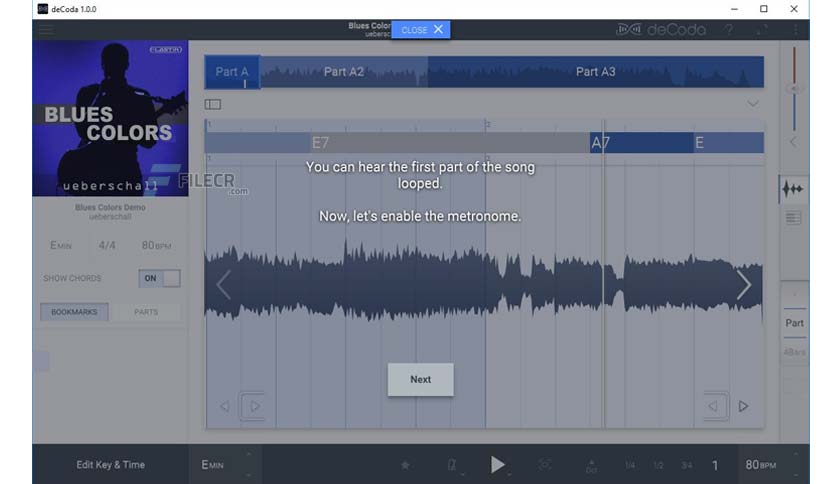836x484 pixels.
Task: Open the play options dropdown arrow
Action: (x=510, y=474)
